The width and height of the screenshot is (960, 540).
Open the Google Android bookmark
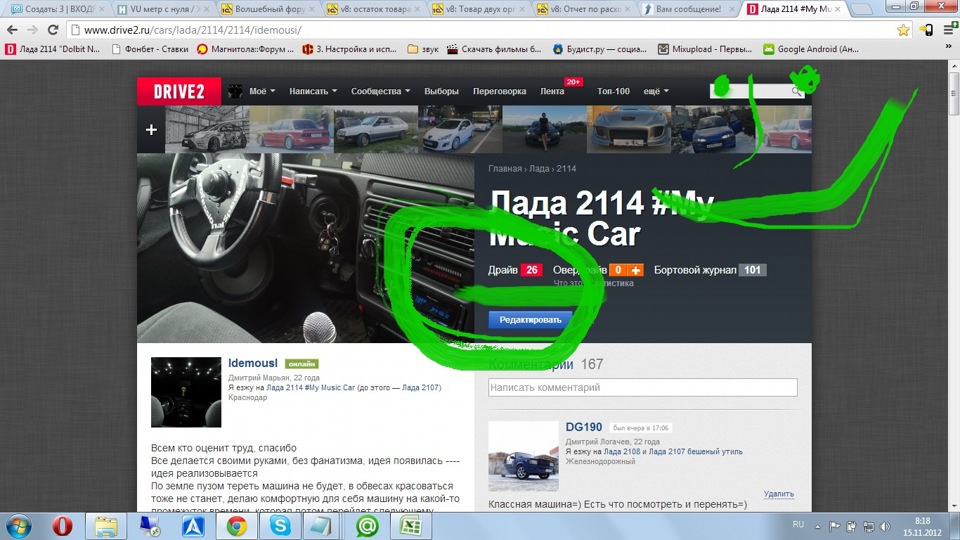click(811, 49)
